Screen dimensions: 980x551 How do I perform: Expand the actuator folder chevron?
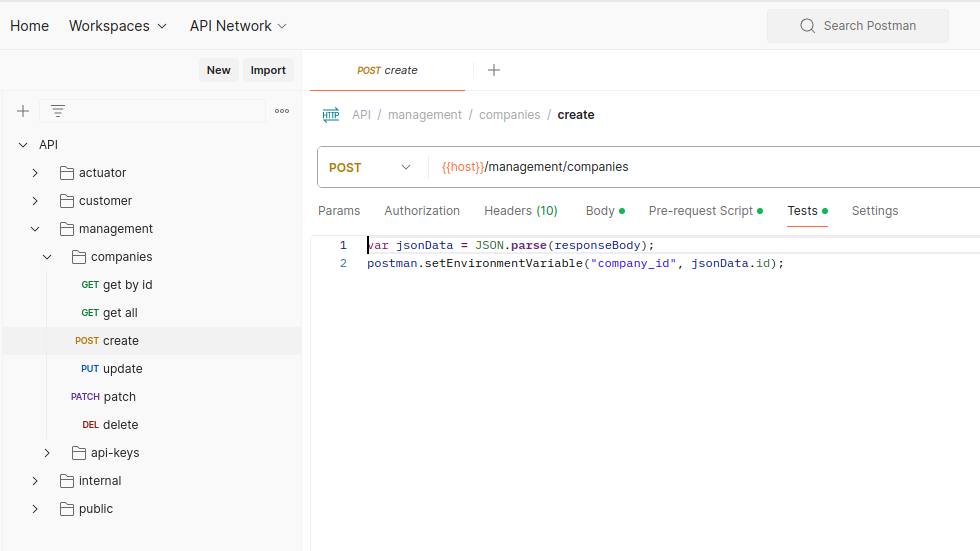point(35,173)
